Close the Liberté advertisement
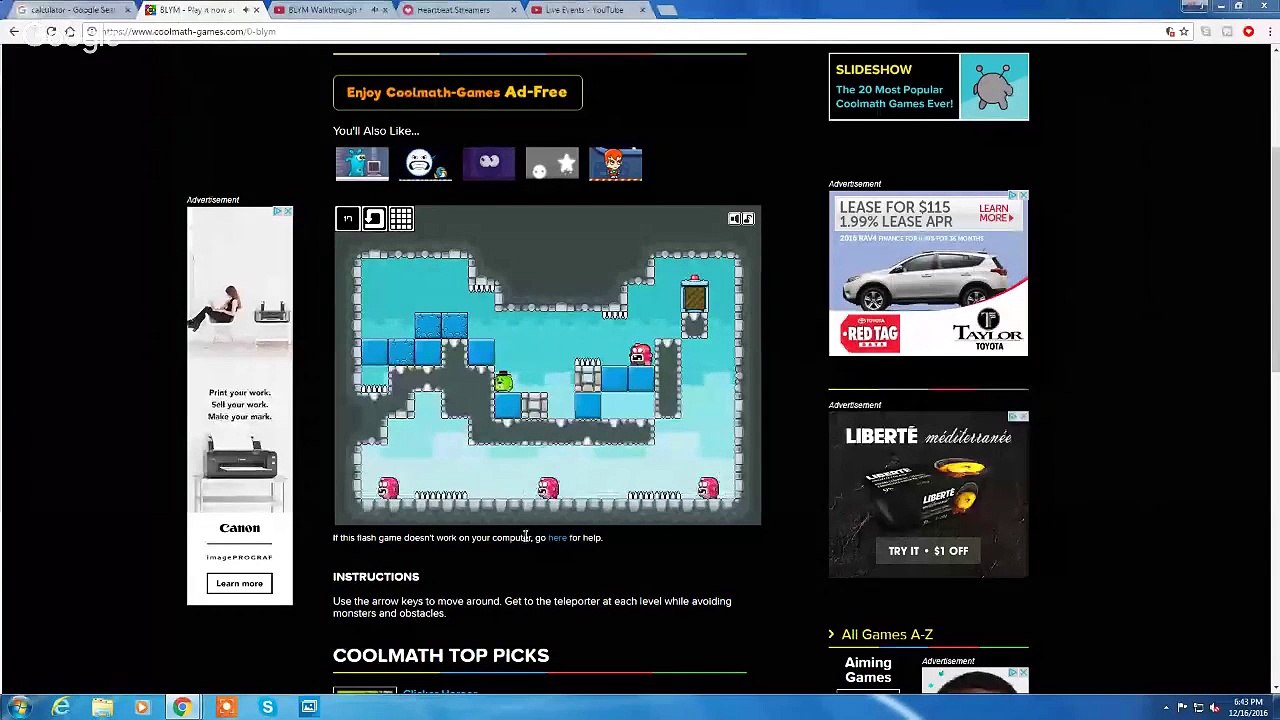 coord(1022,417)
